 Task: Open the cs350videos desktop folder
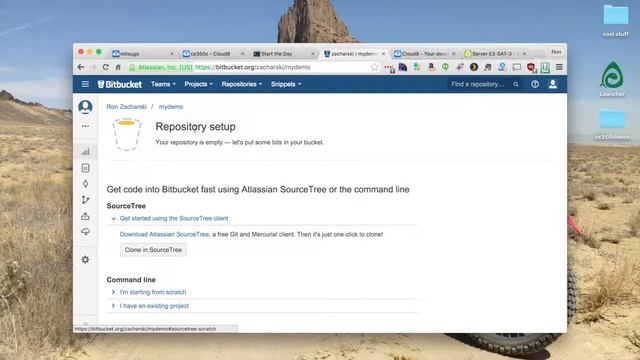point(612,124)
